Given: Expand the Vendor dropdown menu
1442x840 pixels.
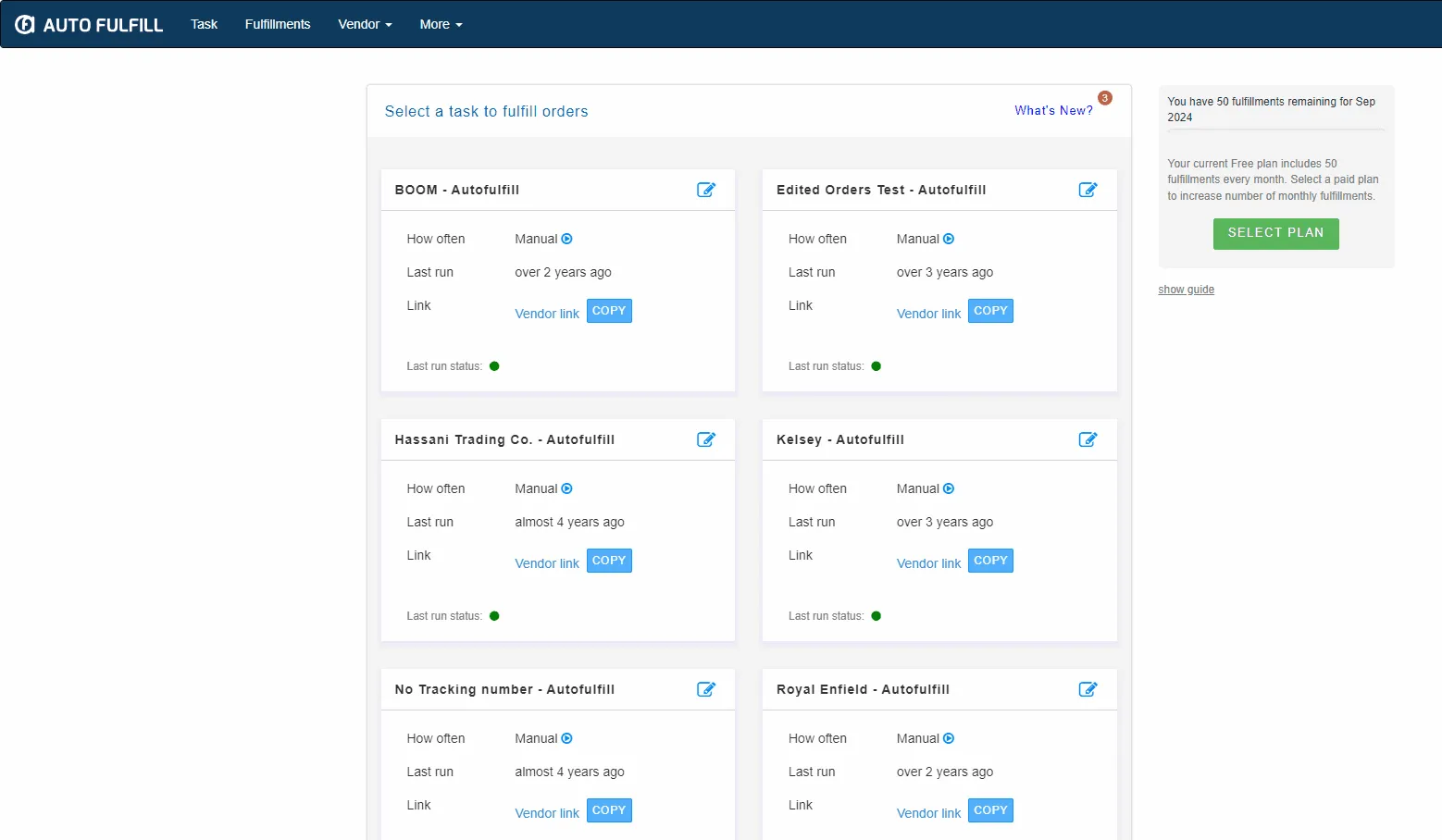Looking at the screenshot, I should click(365, 24).
